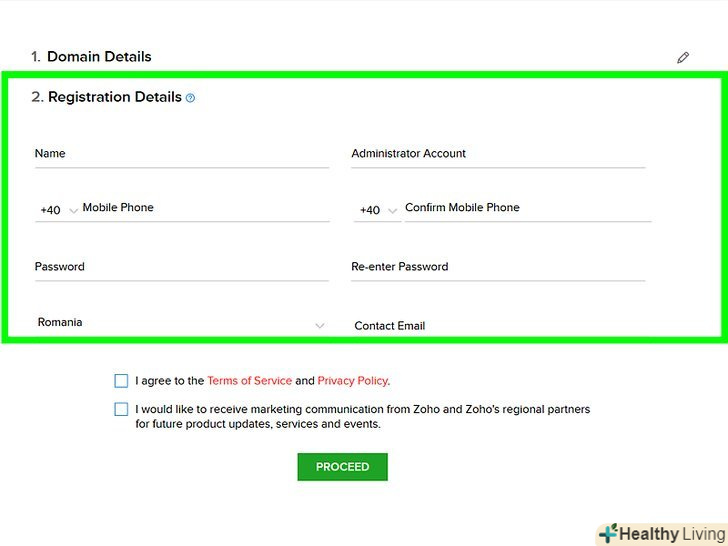Enable the marketing communication checkbox
The image size is (728, 546).
click(121, 409)
